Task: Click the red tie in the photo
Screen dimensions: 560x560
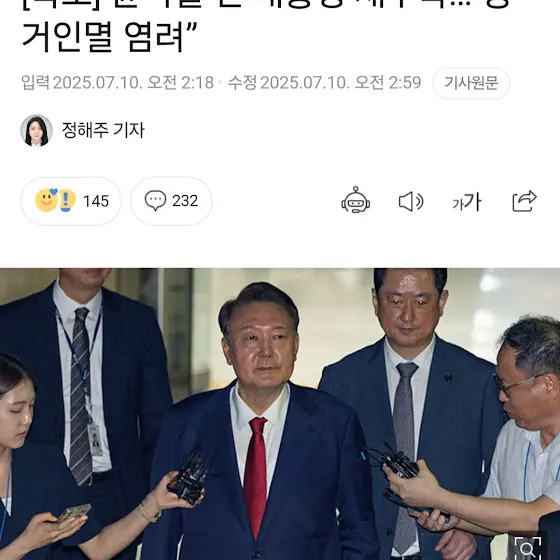Action: 255,477
